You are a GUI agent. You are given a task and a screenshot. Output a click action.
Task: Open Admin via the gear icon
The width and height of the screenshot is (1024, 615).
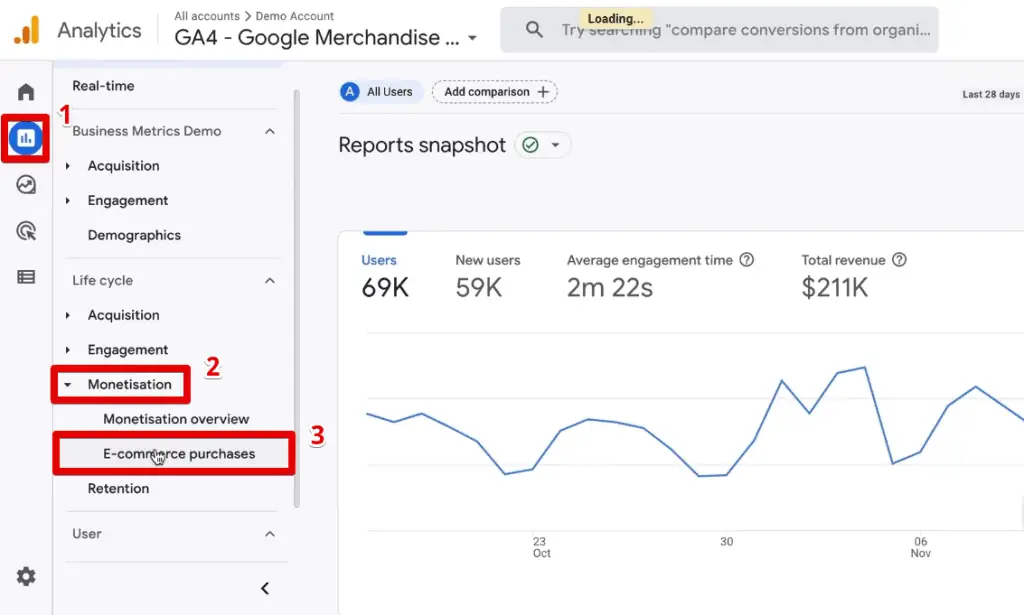point(25,576)
